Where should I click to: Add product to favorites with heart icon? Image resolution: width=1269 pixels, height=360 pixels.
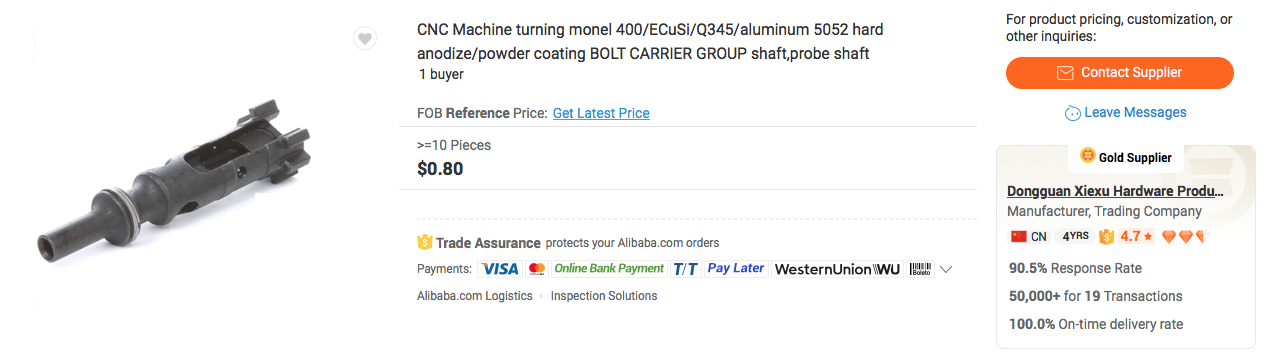pyautogui.click(x=365, y=39)
